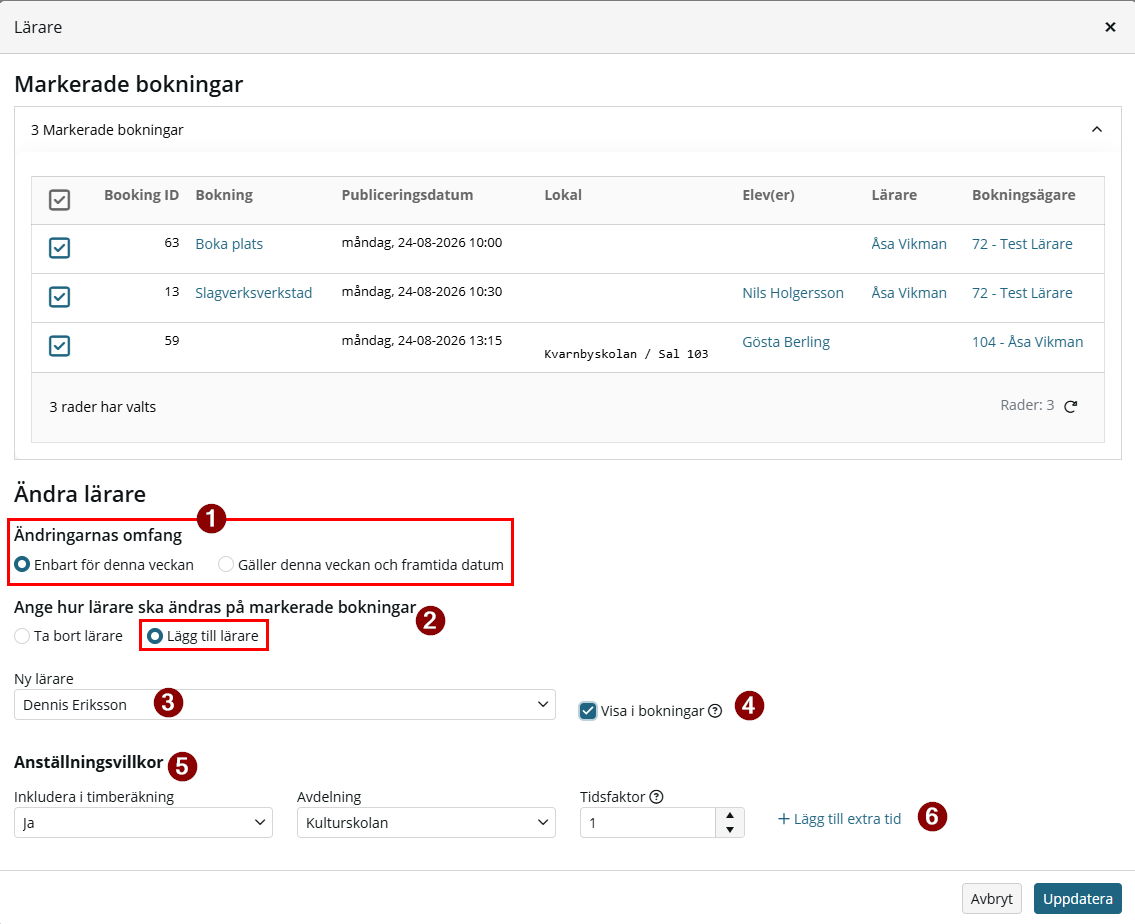Viewport: 1135px width, 924px height.
Task: Toggle the Visa i bokningar checkbox
Action: (588, 711)
